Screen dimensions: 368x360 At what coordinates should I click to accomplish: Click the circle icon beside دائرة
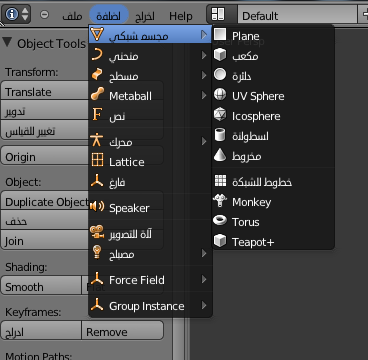(x=220, y=75)
